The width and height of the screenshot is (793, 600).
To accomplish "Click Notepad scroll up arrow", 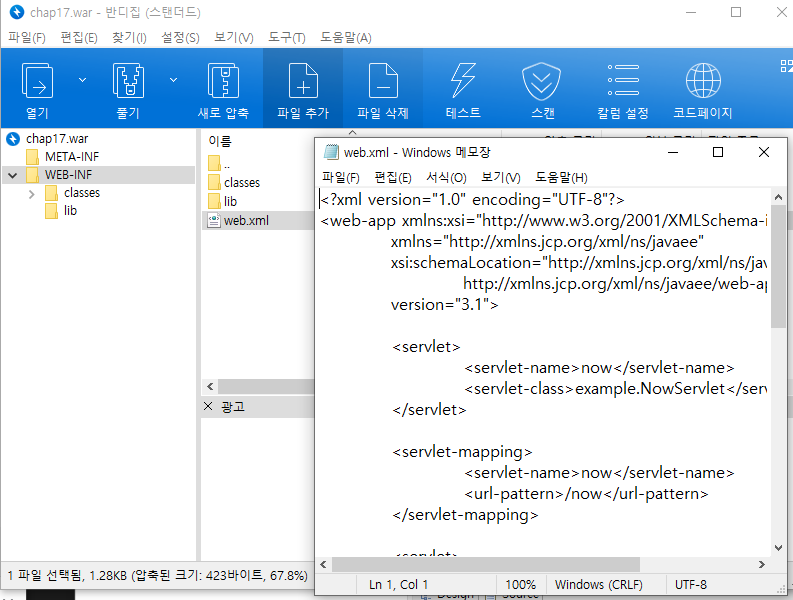I will 778,197.
